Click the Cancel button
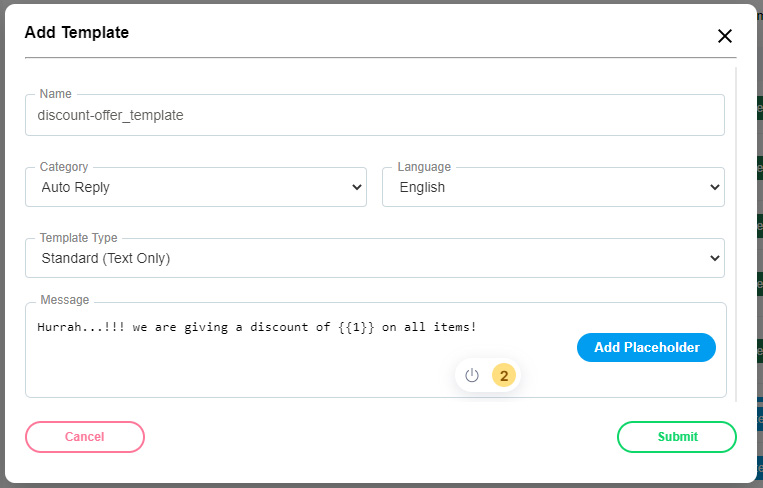The image size is (763, 488). 85,437
